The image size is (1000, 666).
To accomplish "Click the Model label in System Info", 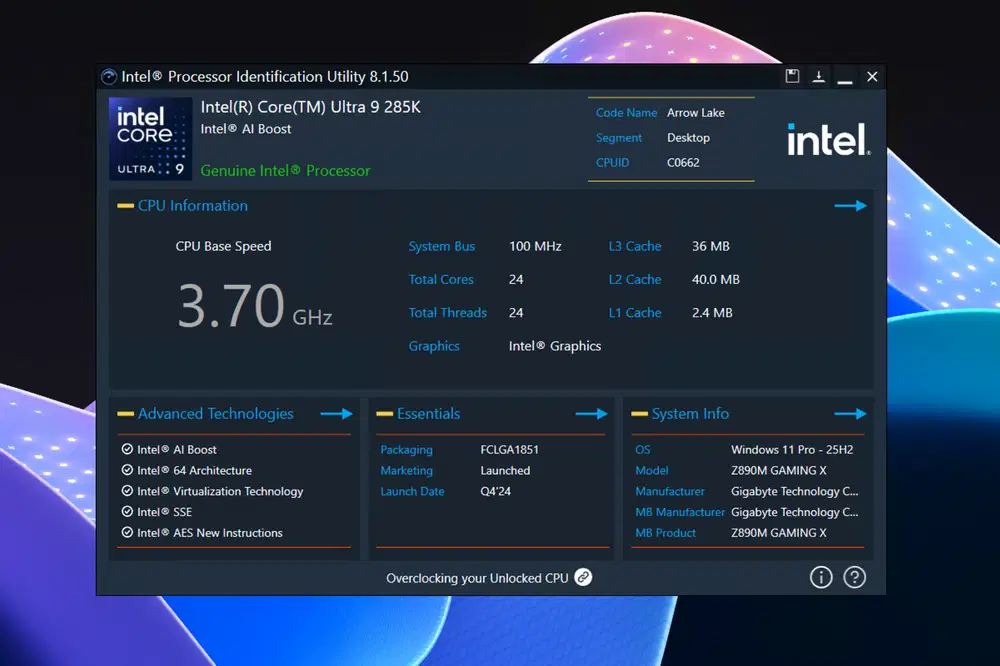I will pos(652,470).
